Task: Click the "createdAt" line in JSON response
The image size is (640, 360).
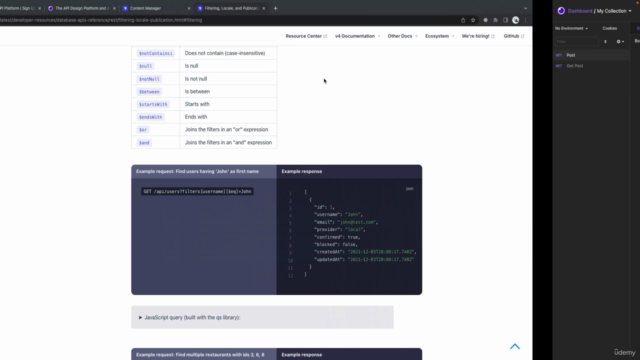Action: (x=365, y=252)
